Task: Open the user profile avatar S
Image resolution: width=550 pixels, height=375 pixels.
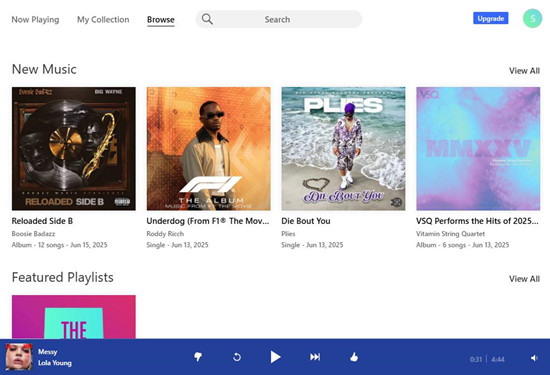Action: click(x=532, y=19)
